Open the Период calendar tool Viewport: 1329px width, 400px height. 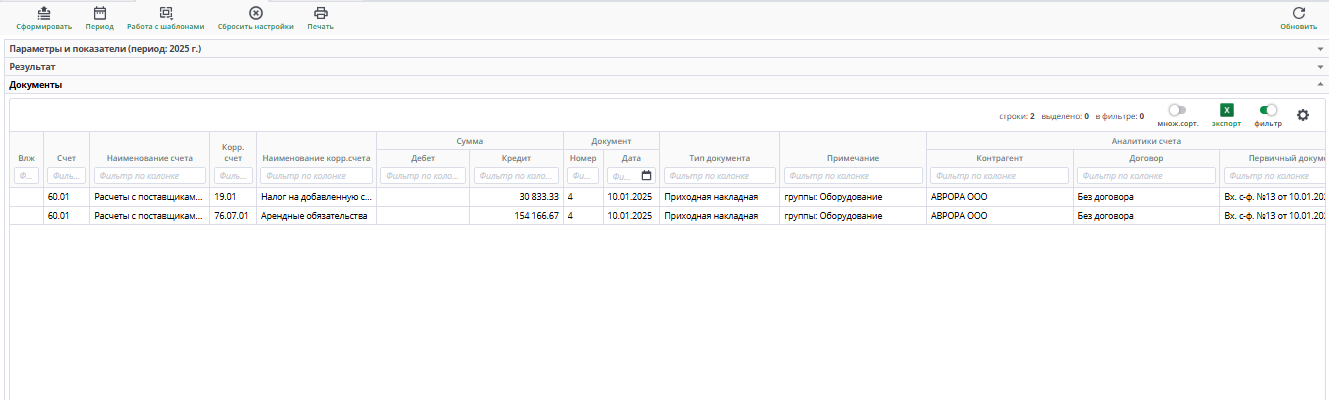99,14
